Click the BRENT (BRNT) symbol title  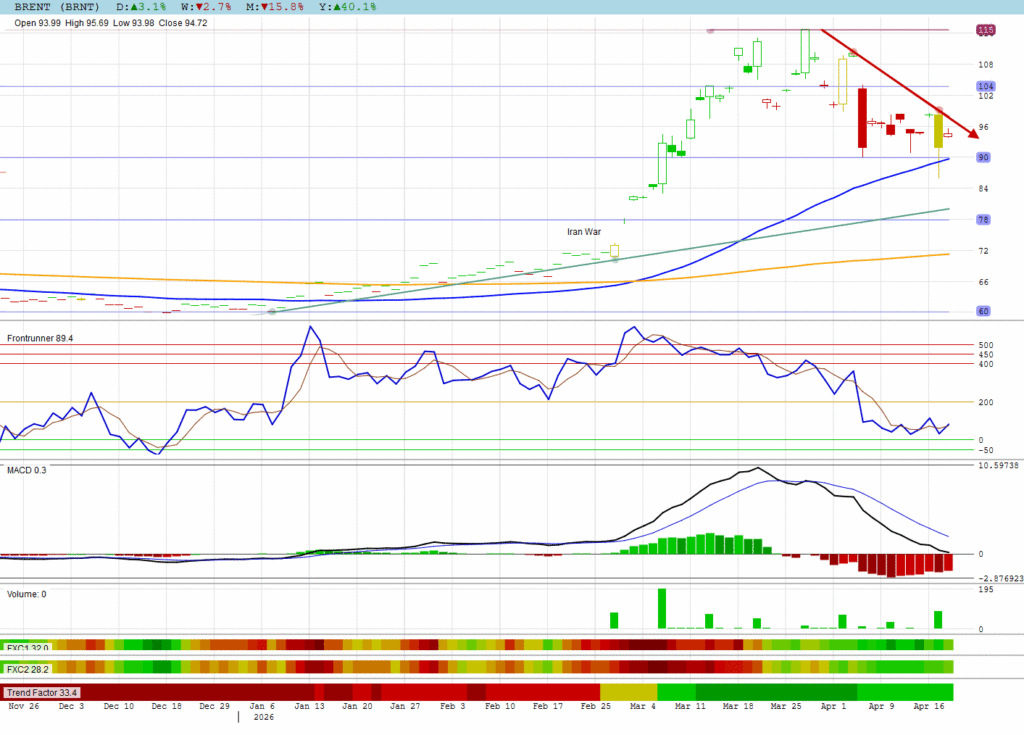58,7
